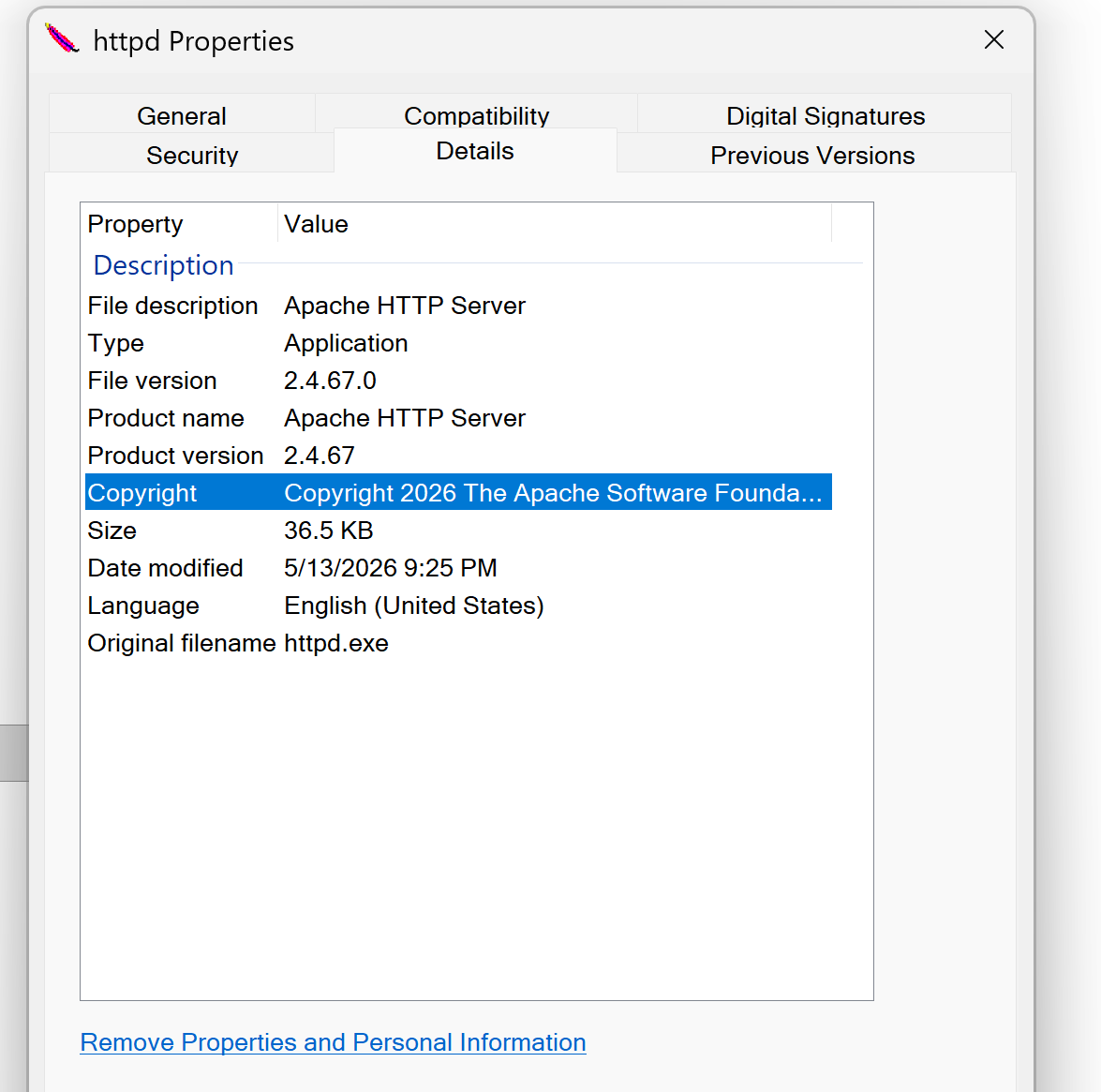The image size is (1101, 1092).
Task: Switch to the General tab
Action: tap(182, 115)
